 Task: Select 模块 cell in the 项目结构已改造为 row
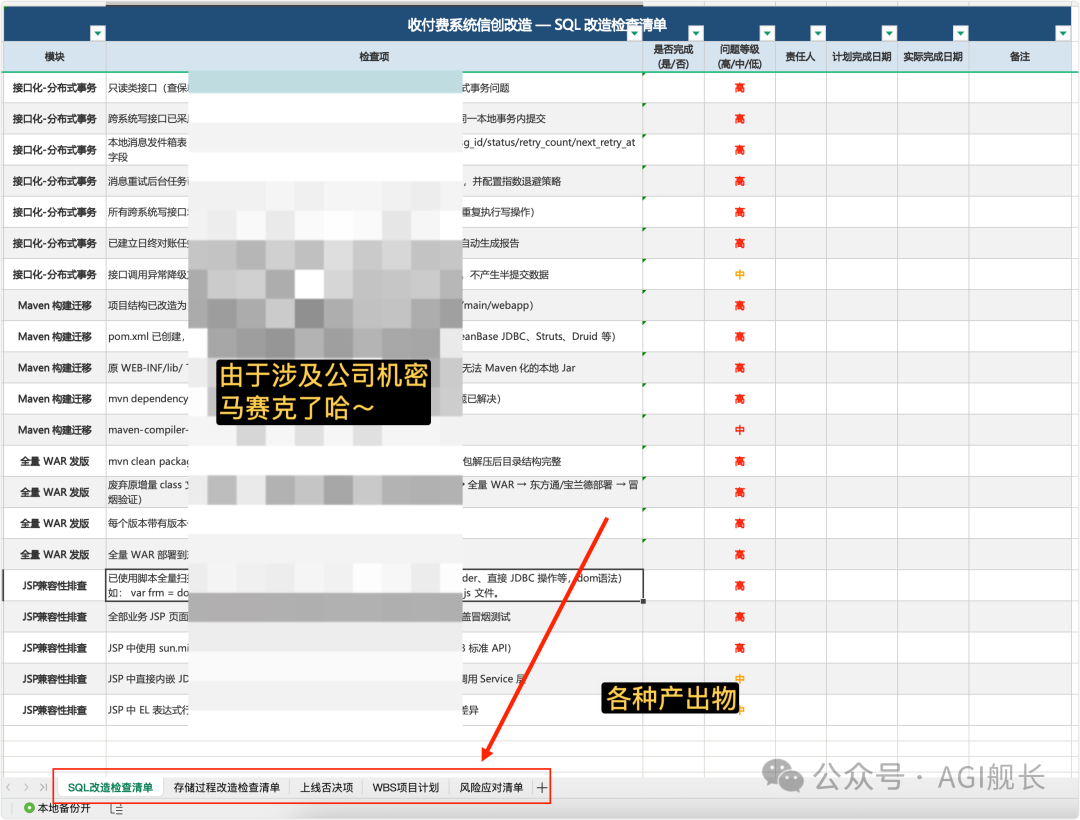coord(54,305)
